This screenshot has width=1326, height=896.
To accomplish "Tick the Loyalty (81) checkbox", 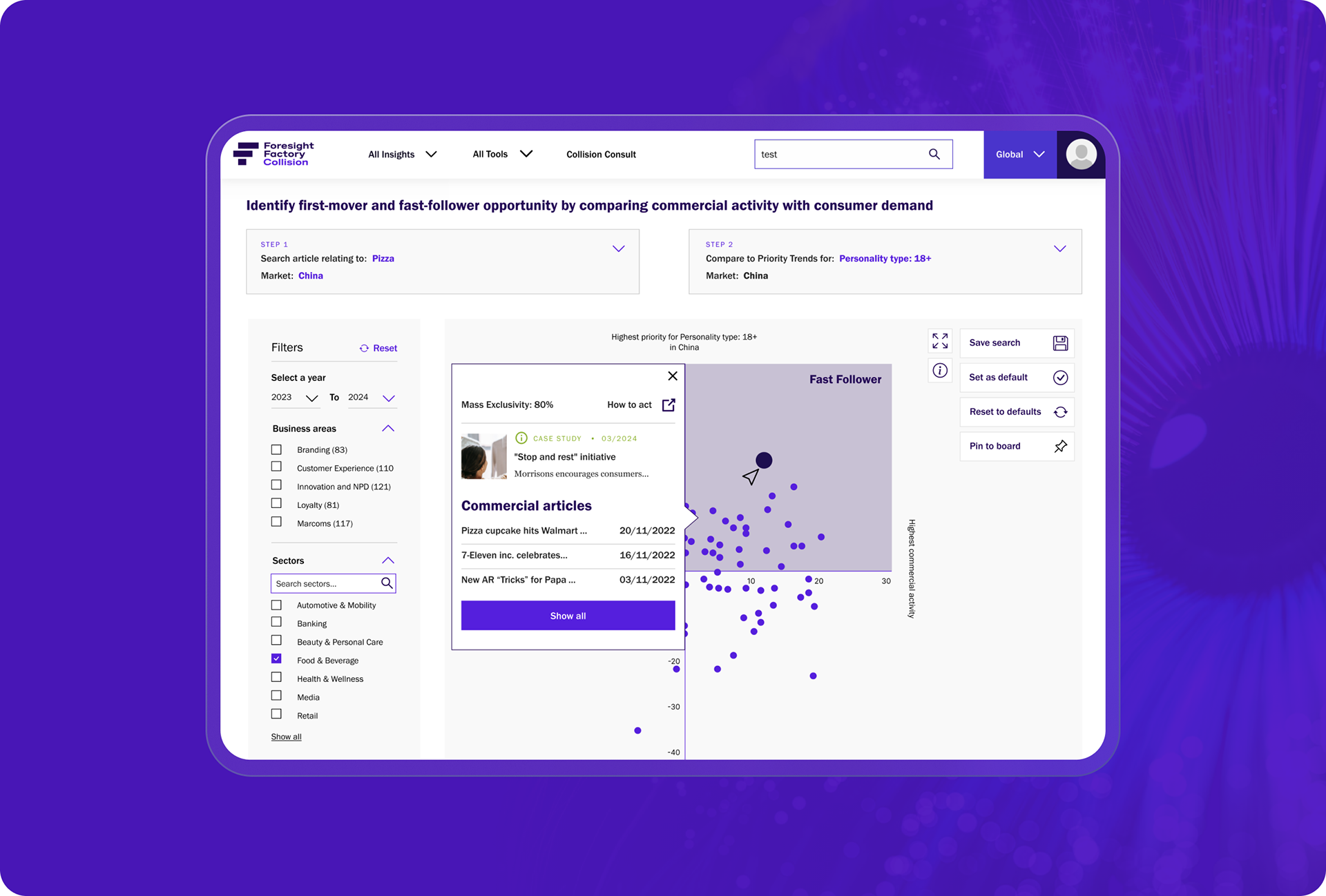I will 276,503.
